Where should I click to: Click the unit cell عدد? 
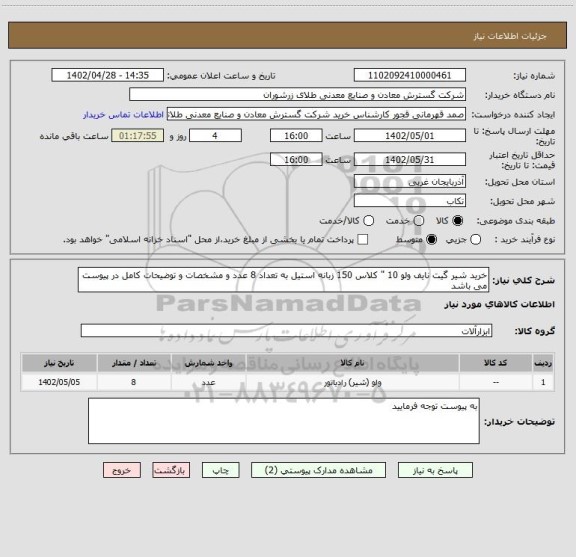tap(208, 382)
